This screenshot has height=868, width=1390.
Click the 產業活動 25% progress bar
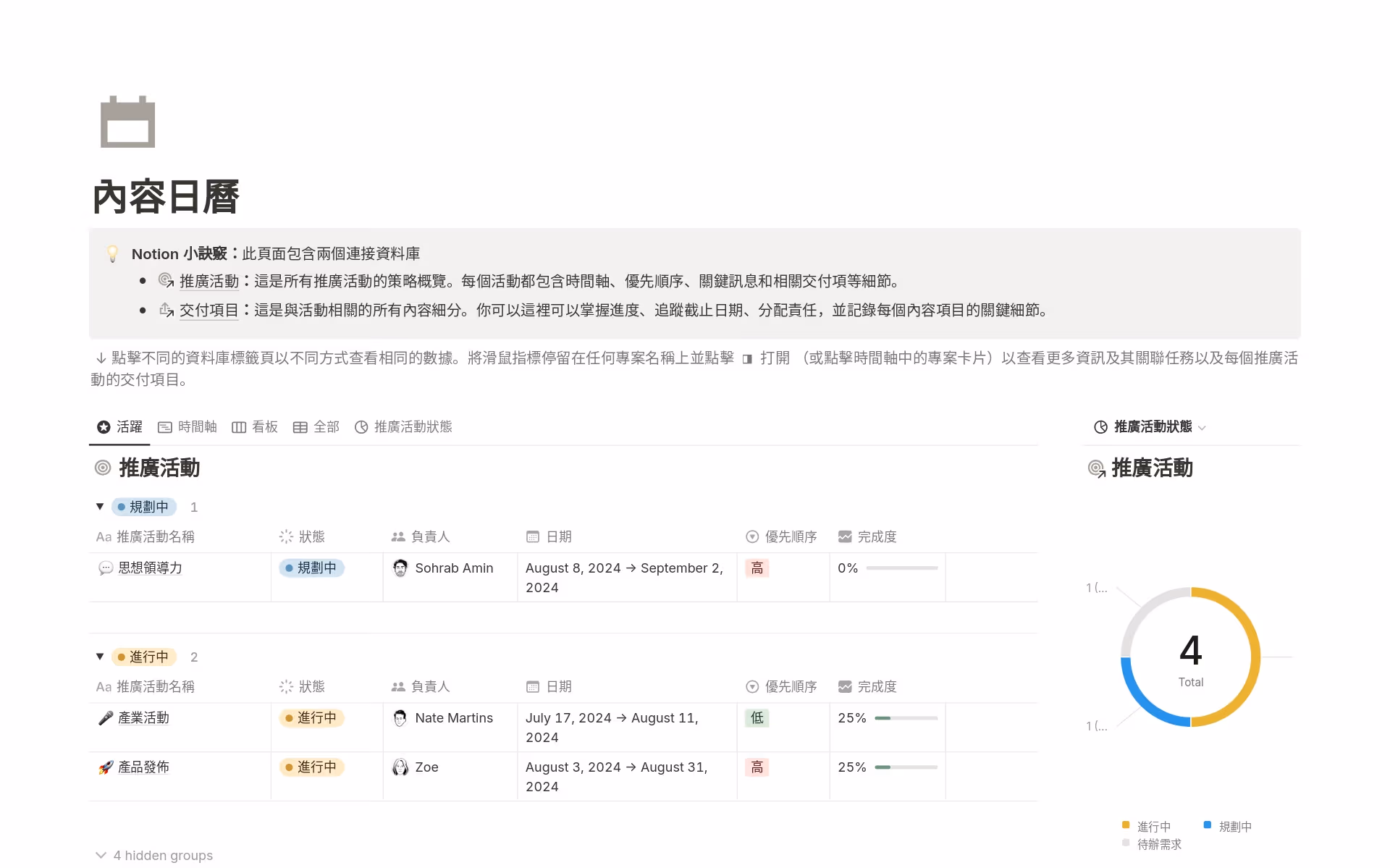(906, 718)
